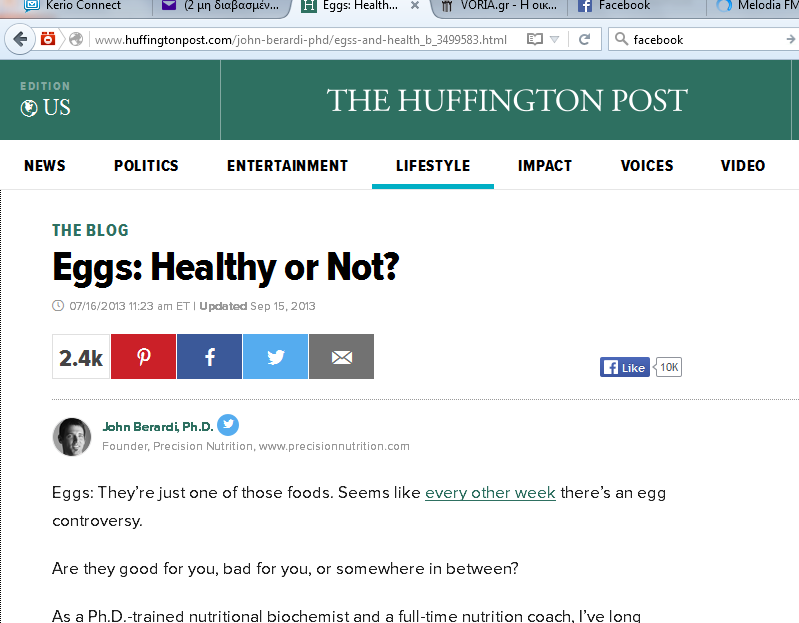Viewport: 799px width, 623px height.
Task: Tweet the article using Twitter share button
Action: click(275, 357)
